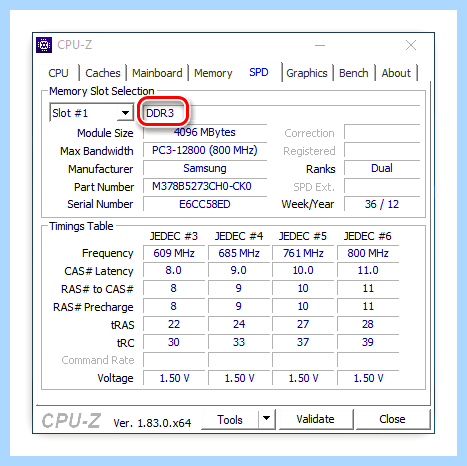Click tRC value 33
Screen dimensions: 467x466
click(239, 342)
